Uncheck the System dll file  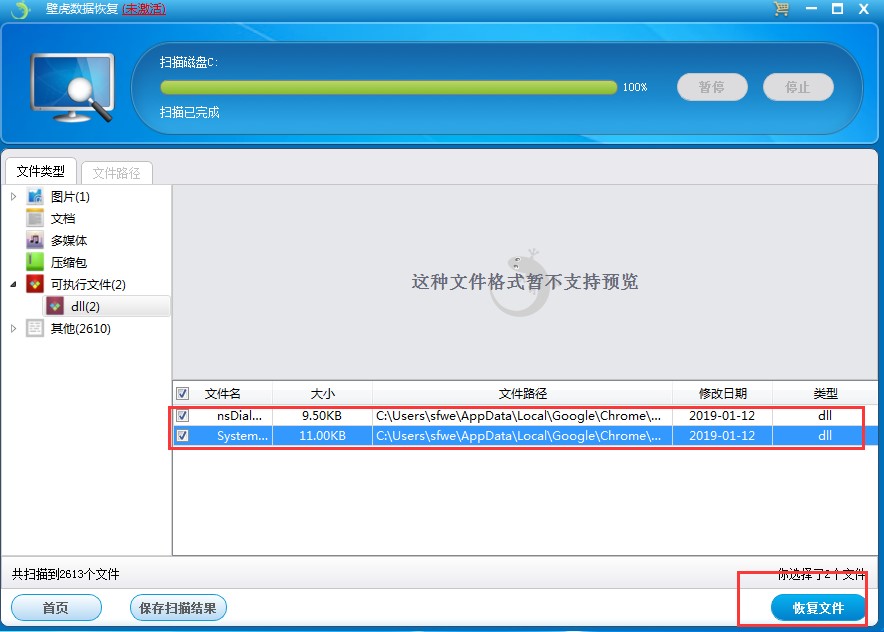[182, 435]
